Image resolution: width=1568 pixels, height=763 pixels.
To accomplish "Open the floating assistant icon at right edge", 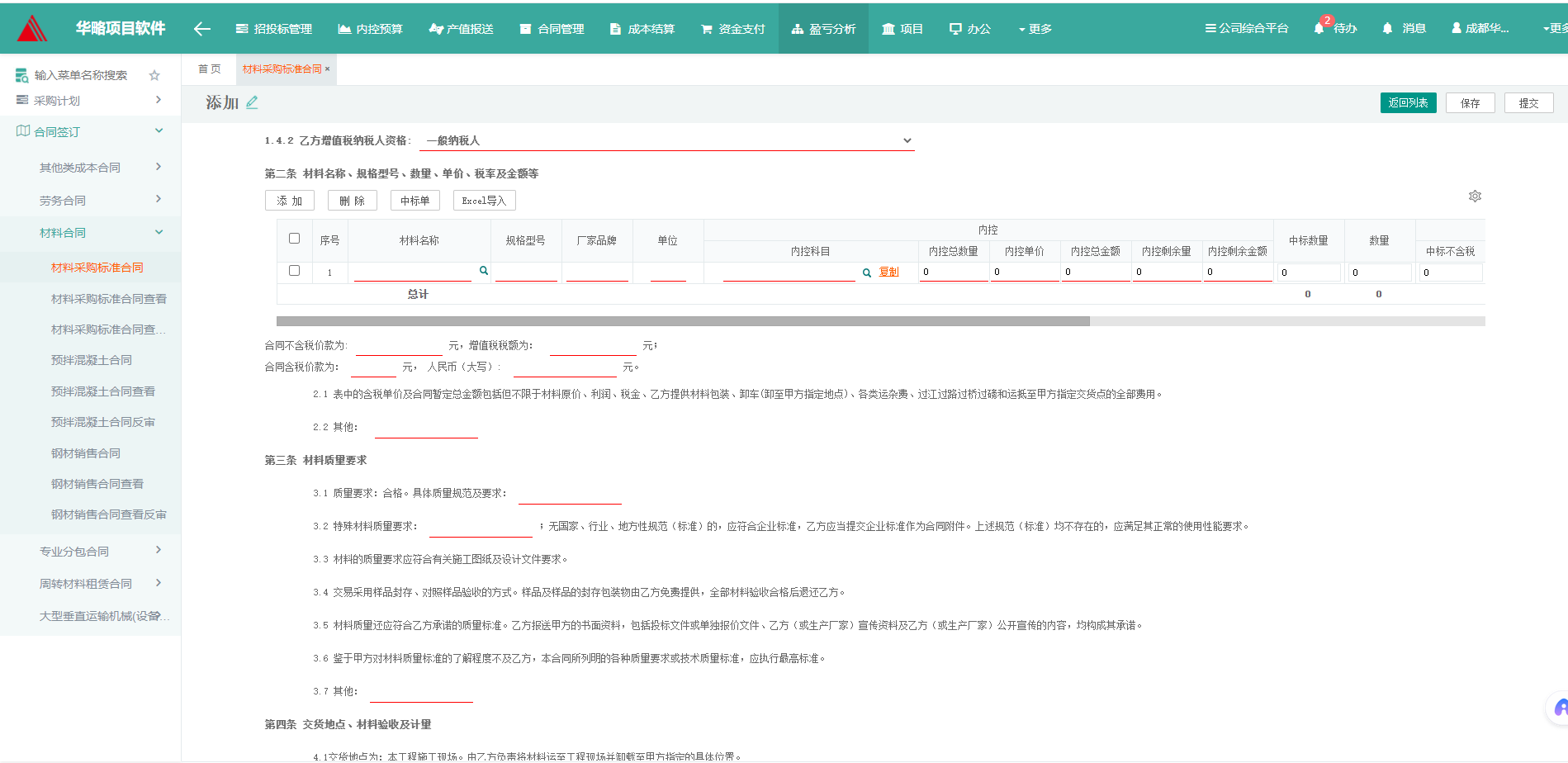I will pyautogui.click(x=1559, y=708).
